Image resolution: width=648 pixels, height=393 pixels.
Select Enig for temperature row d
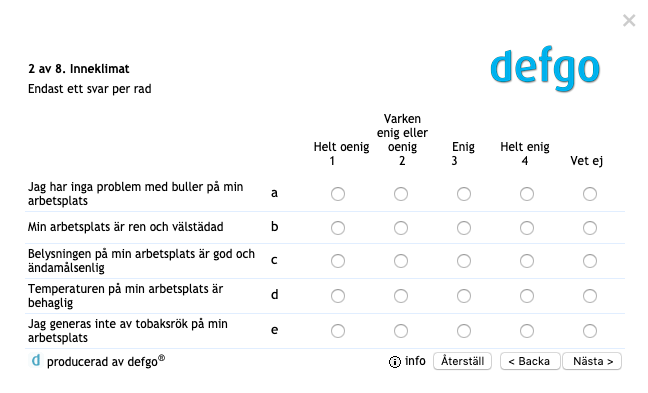(x=464, y=296)
